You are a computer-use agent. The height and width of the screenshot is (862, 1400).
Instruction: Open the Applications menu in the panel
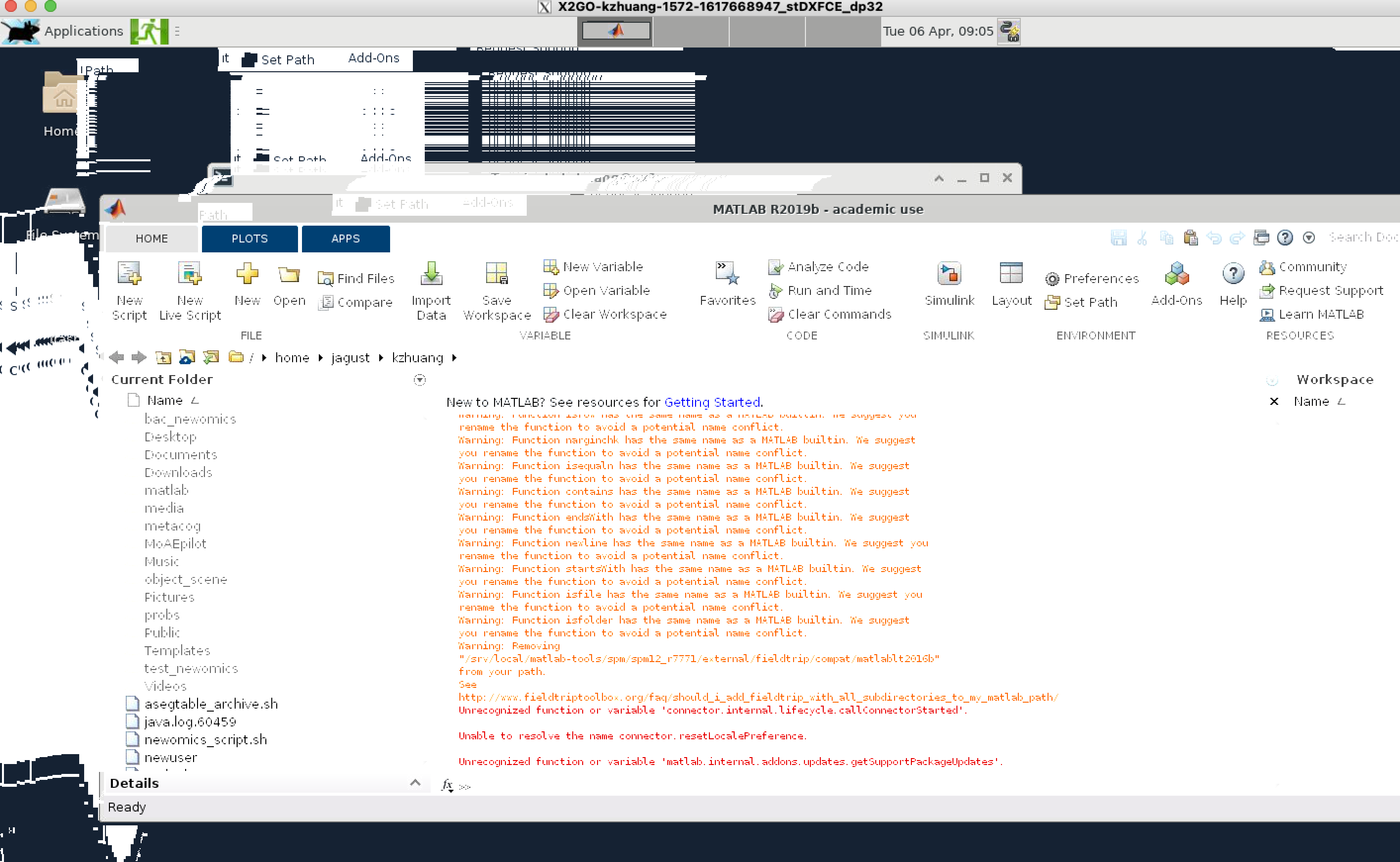point(63,31)
